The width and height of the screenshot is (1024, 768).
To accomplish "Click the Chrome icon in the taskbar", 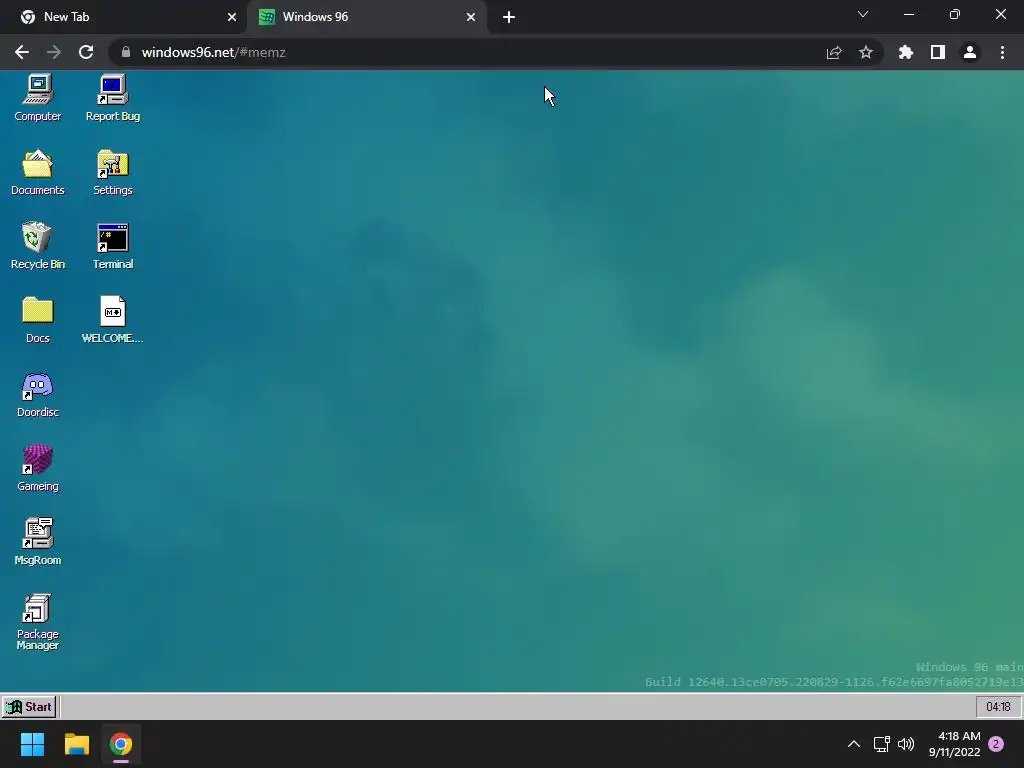I will point(121,744).
